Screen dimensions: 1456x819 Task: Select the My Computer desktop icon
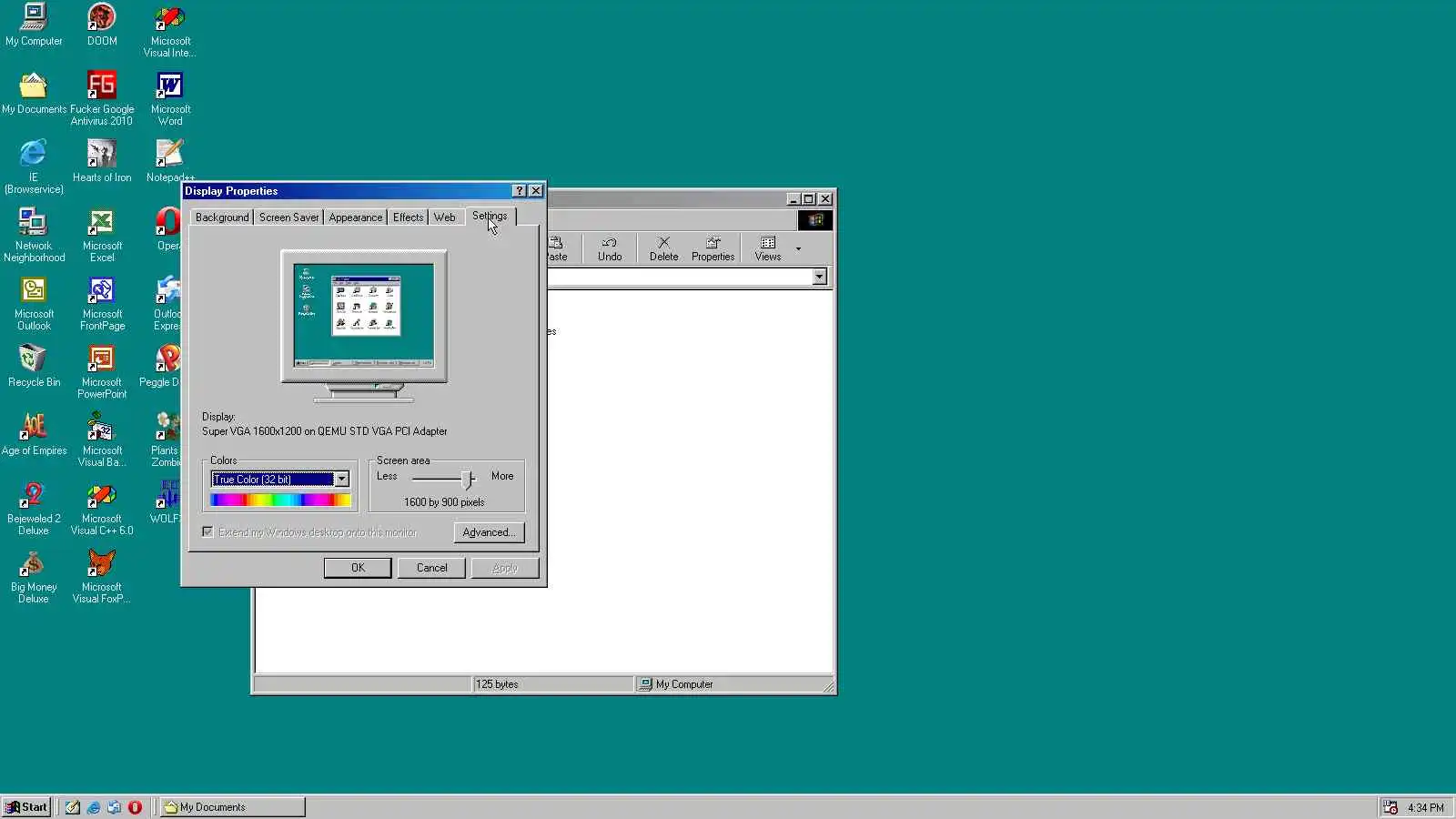(x=34, y=25)
